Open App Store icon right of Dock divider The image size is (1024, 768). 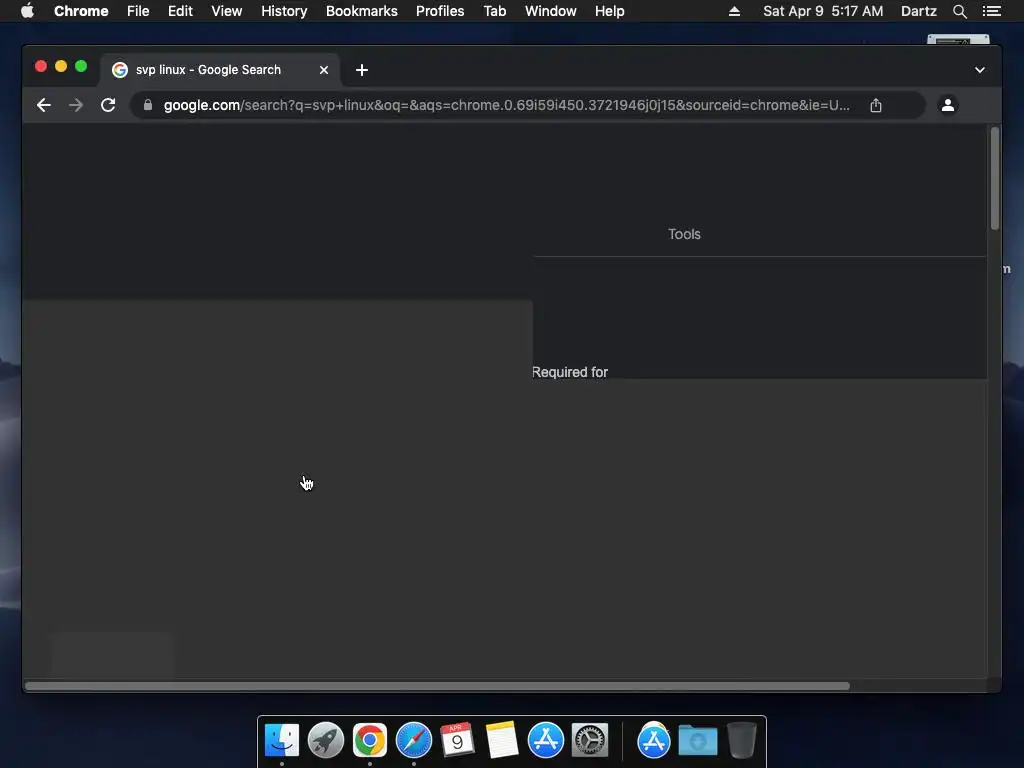pos(654,740)
